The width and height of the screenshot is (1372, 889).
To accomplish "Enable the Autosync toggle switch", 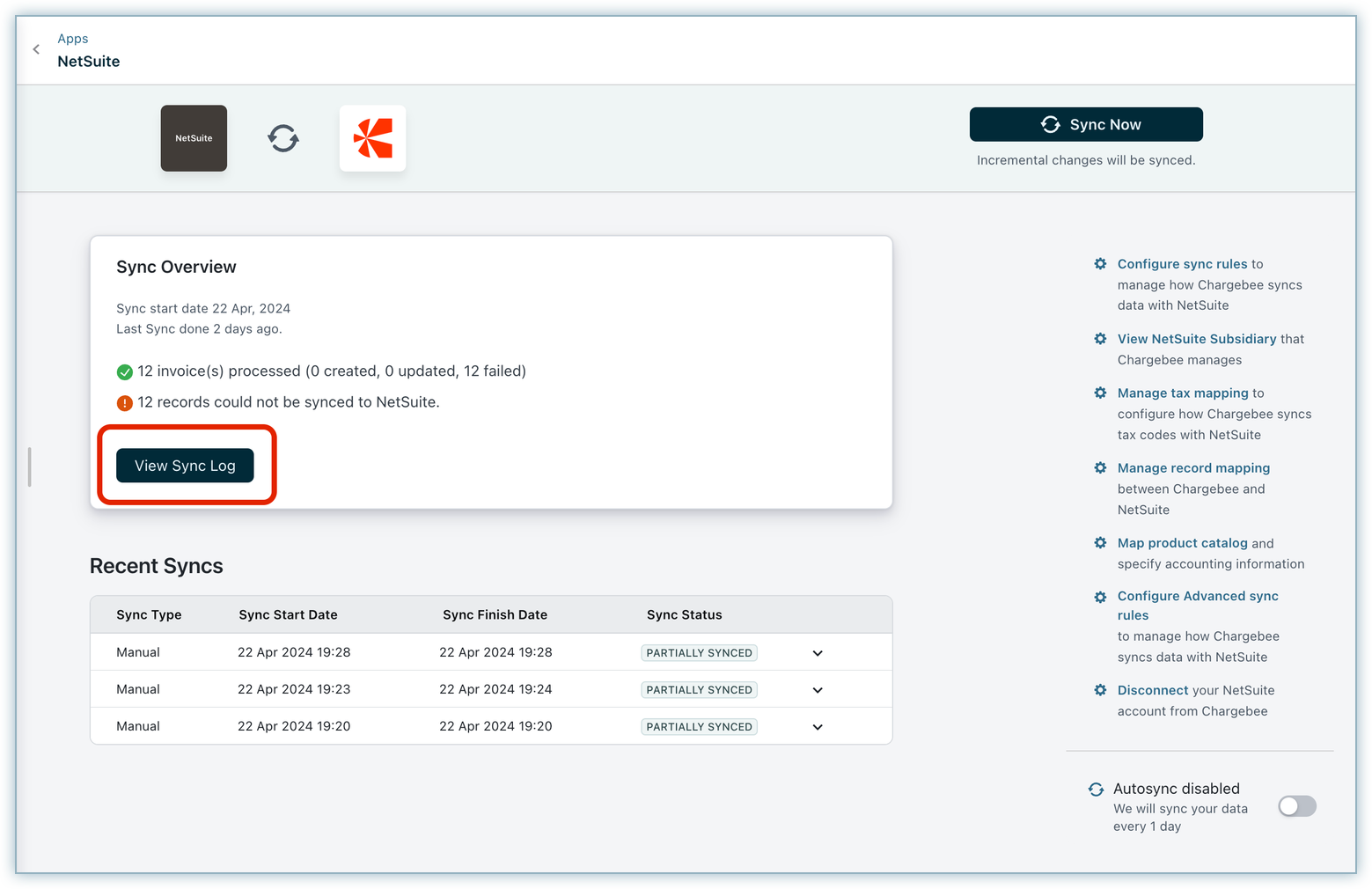I will click(x=1296, y=806).
